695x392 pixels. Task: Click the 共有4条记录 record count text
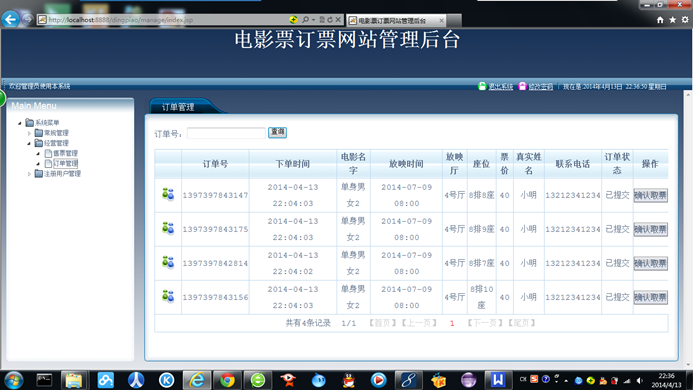pos(308,323)
